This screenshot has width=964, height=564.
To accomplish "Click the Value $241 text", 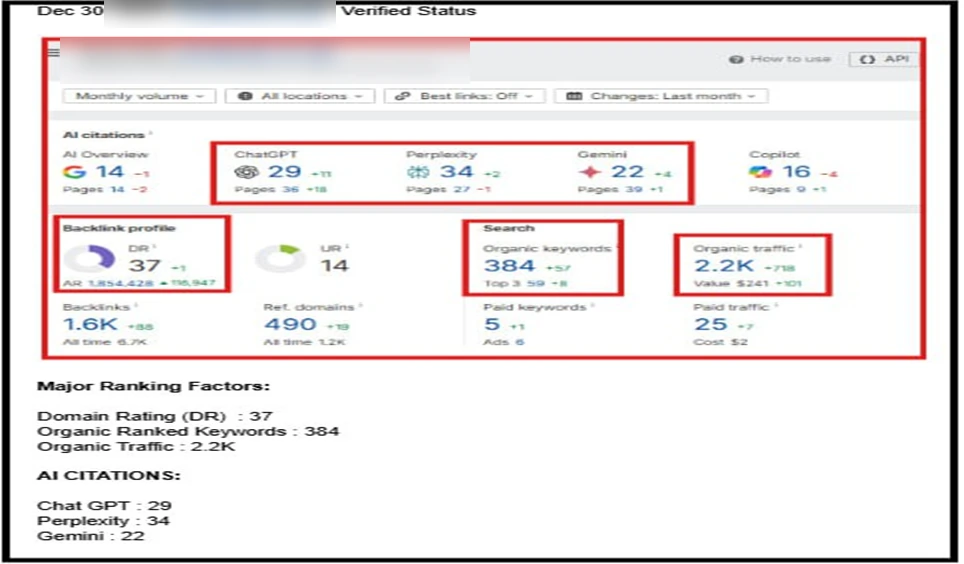I will click(732, 284).
